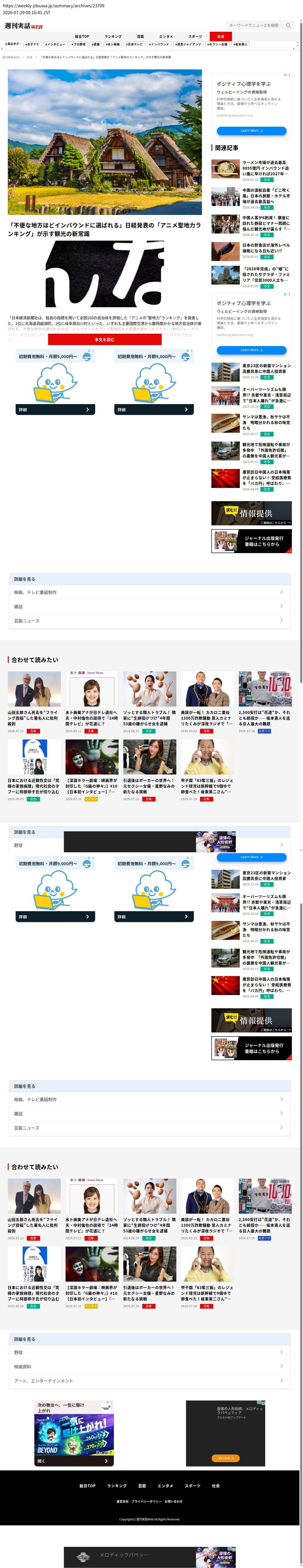
Task: Open 総合TOP in the footer navigation
Action: click(x=88, y=1486)
